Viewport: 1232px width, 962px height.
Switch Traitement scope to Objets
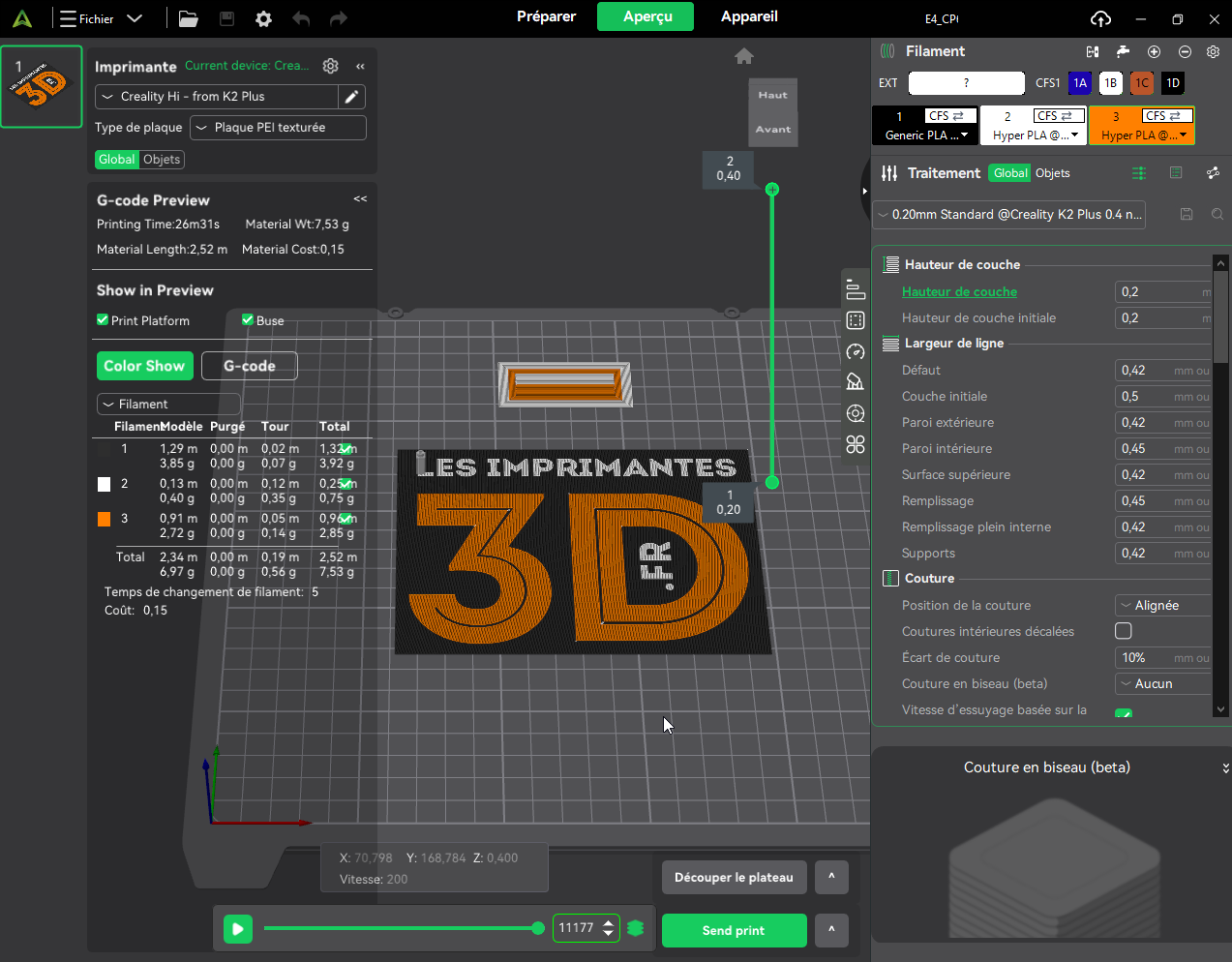[1053, 173]
